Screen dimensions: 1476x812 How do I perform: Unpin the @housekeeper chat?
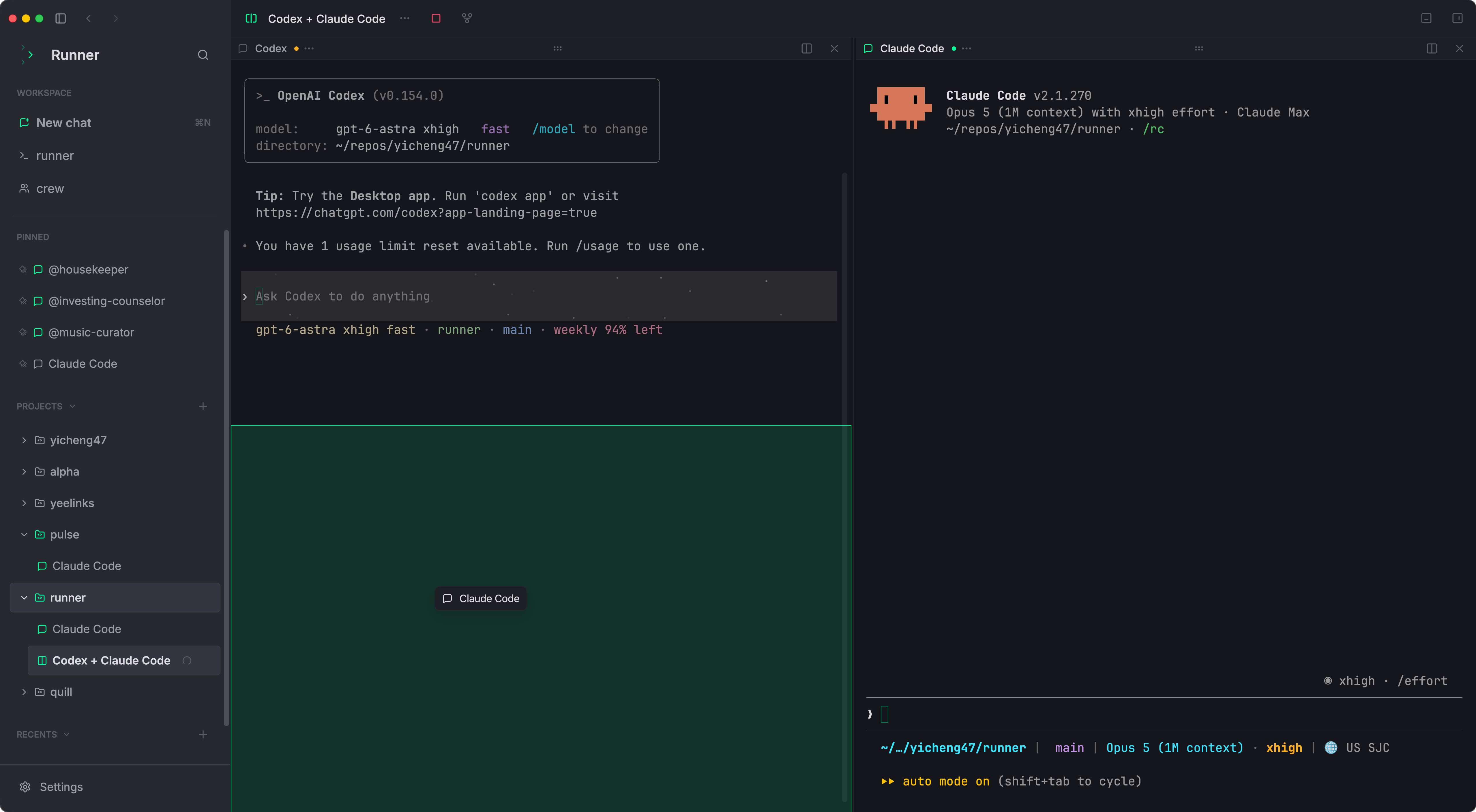[23, 269]
